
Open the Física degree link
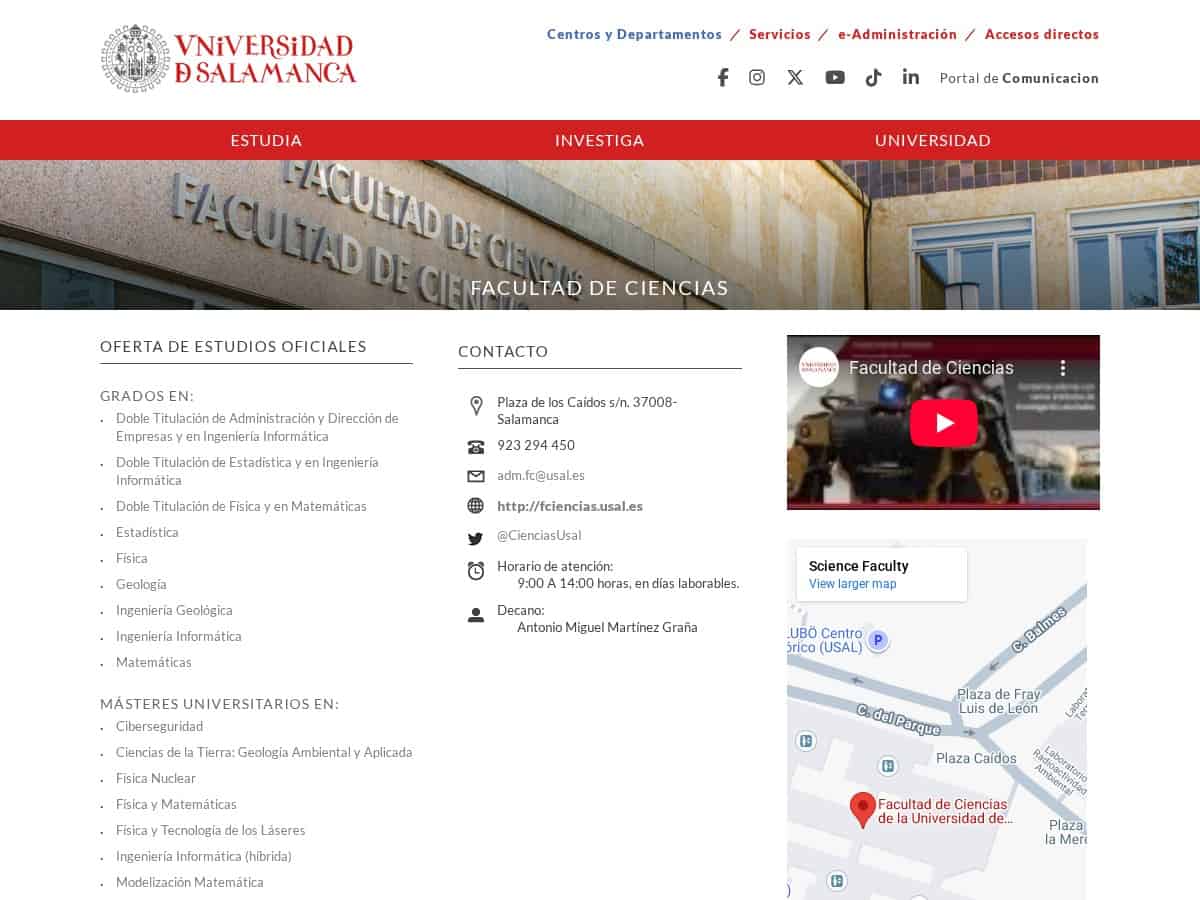(132, 558)
